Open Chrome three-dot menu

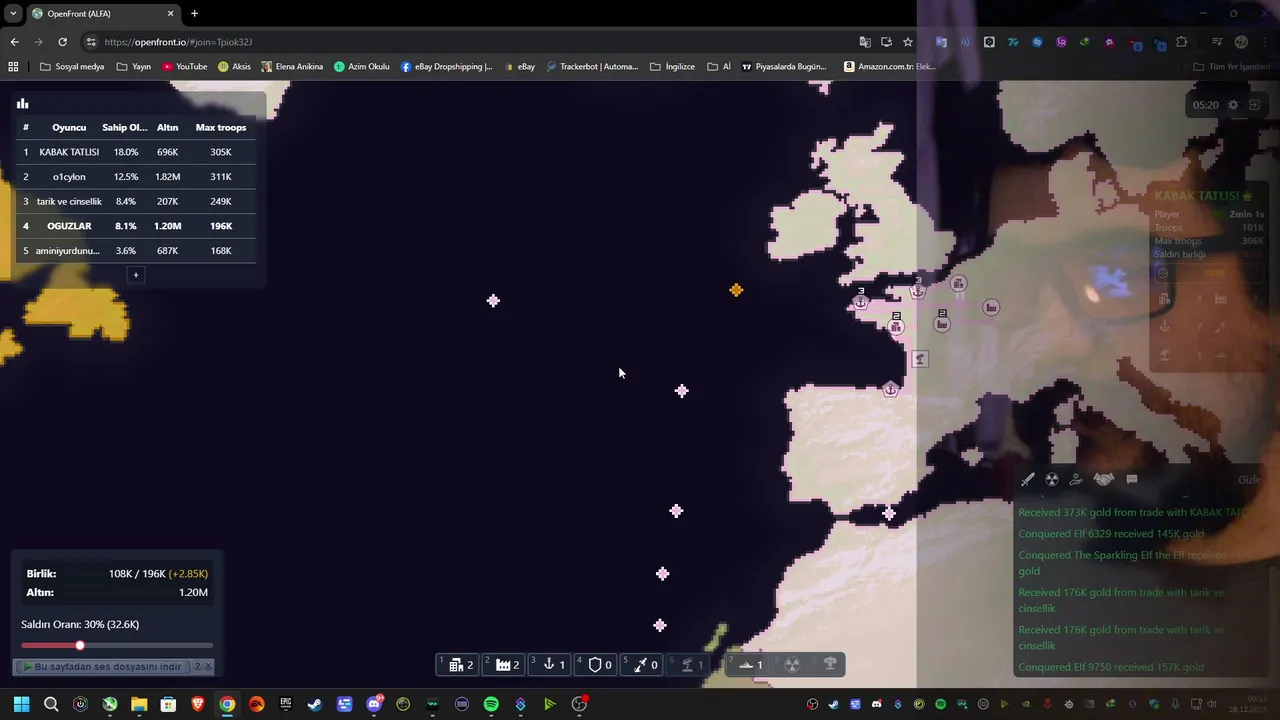1264,42
